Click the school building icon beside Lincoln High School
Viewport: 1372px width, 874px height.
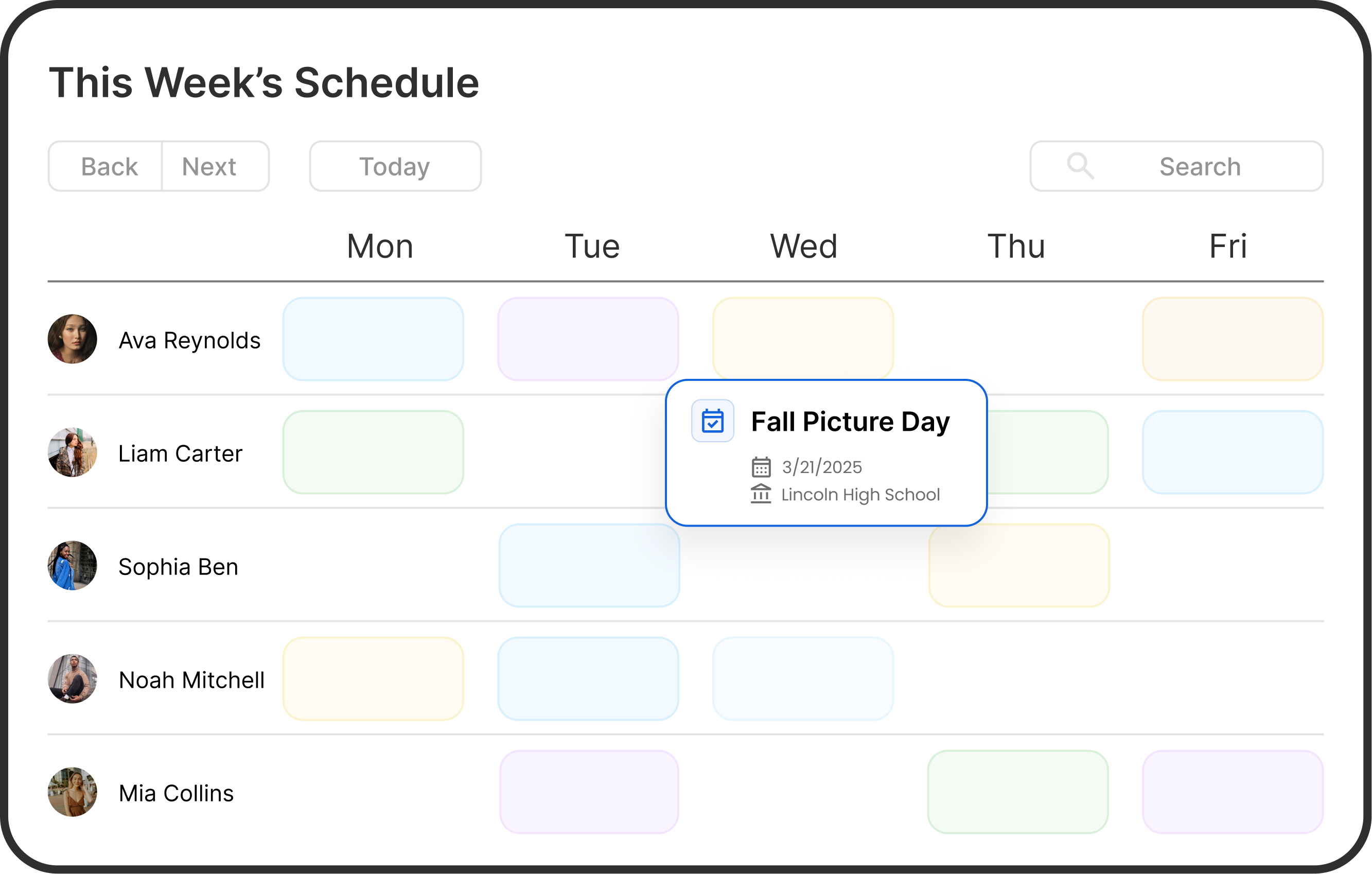[x=761, y=494]
